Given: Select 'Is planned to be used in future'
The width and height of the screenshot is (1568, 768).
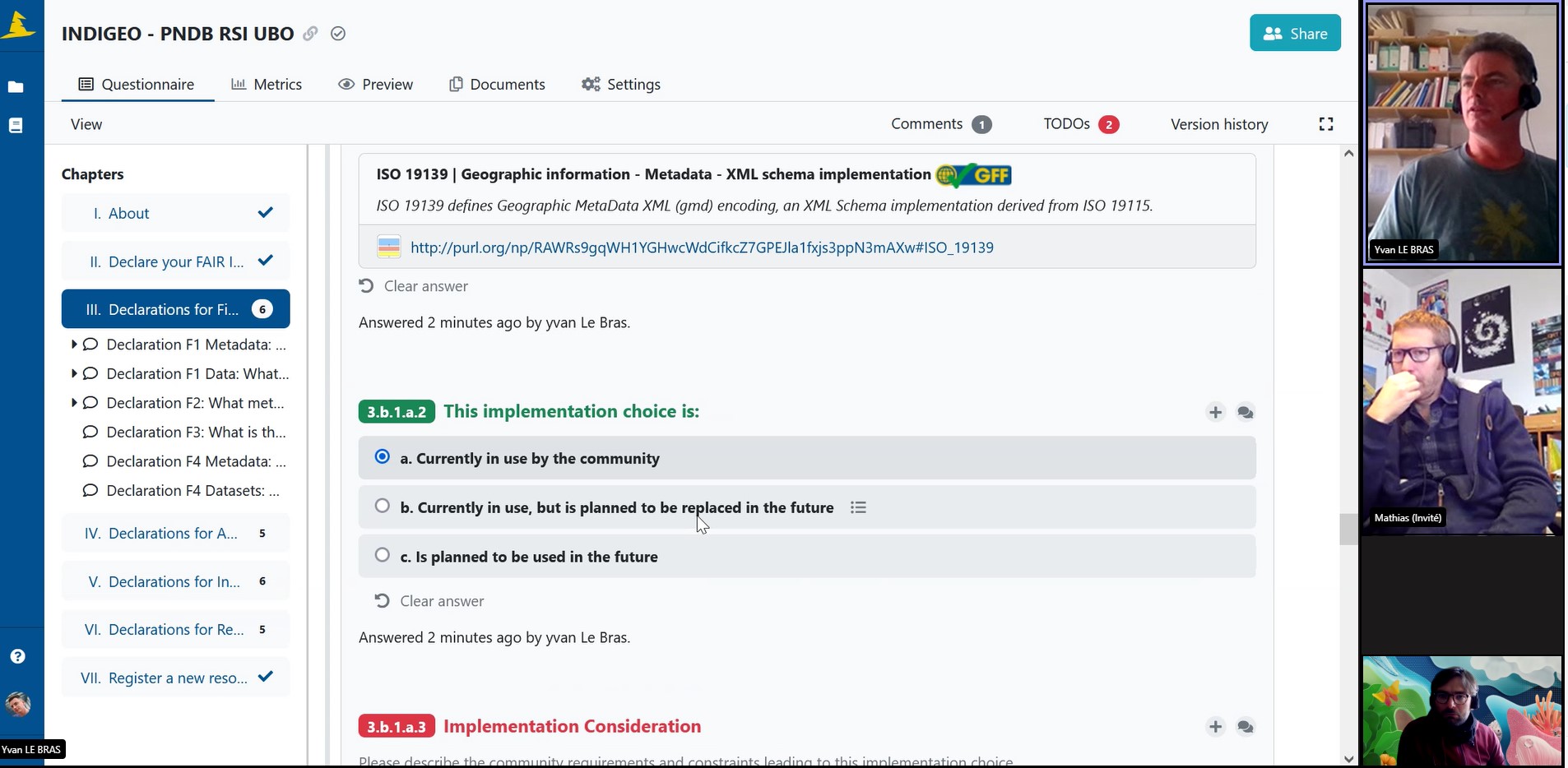Looking at the screenshot, I should [807, 556].
